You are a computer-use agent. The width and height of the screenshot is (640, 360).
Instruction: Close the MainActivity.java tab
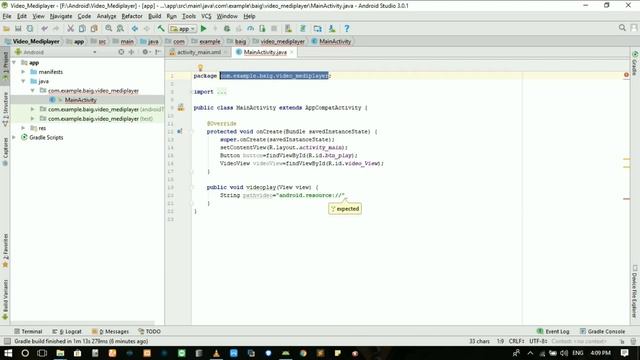point(291,52)
